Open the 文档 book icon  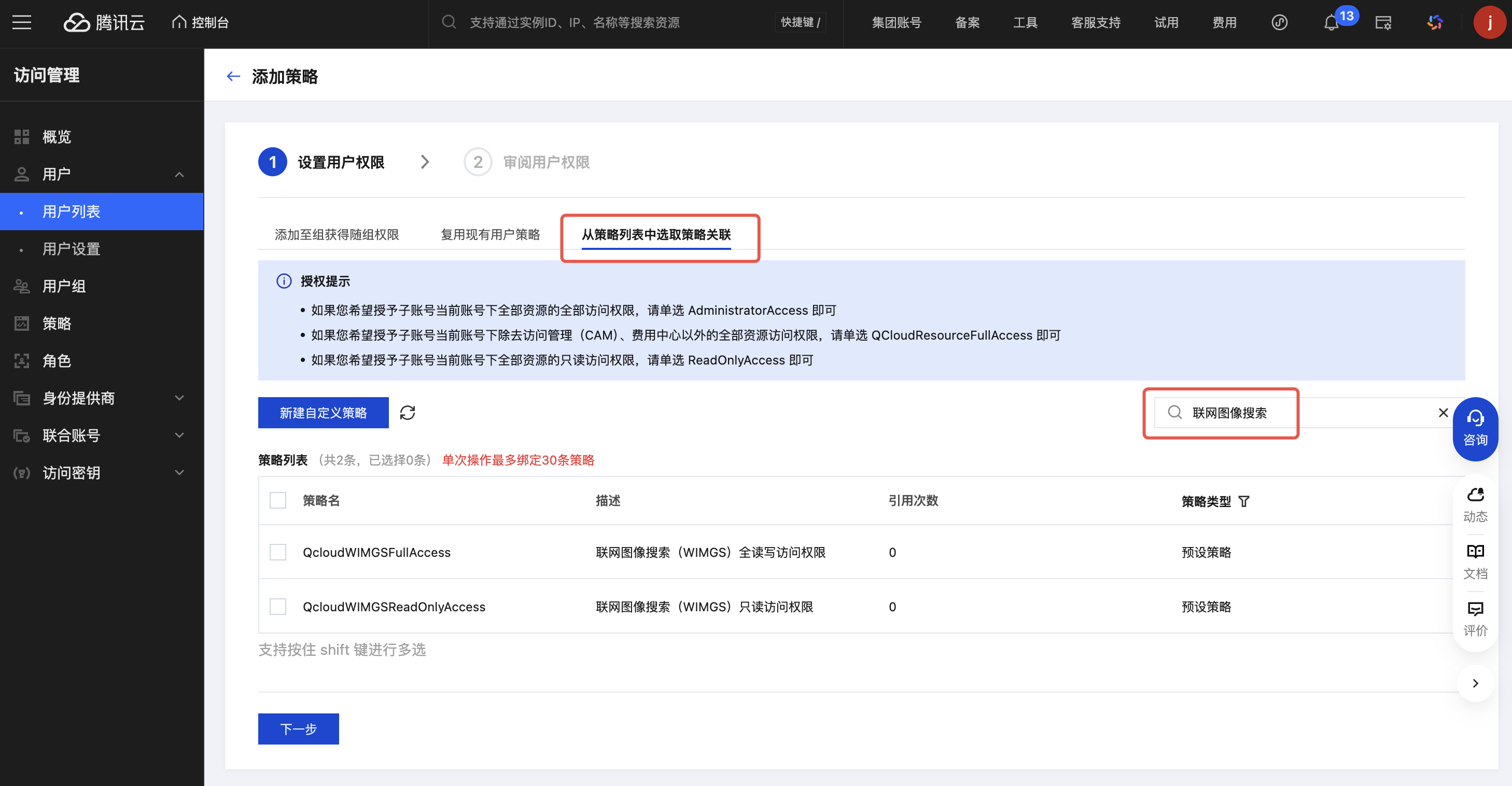pyautogui.click(x=1475, y=560)
